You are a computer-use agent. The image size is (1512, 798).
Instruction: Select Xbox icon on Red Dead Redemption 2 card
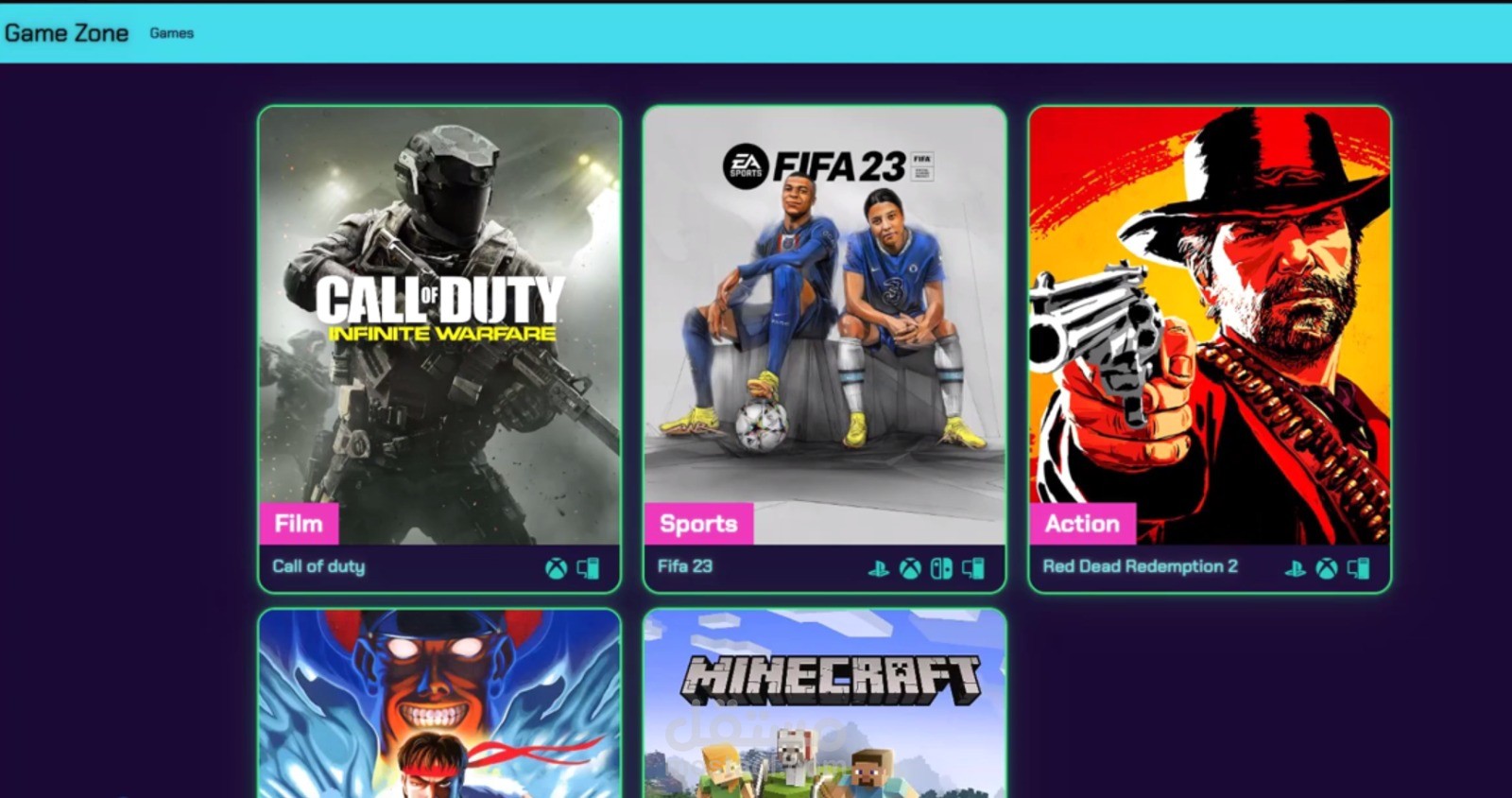point(1327,568)
